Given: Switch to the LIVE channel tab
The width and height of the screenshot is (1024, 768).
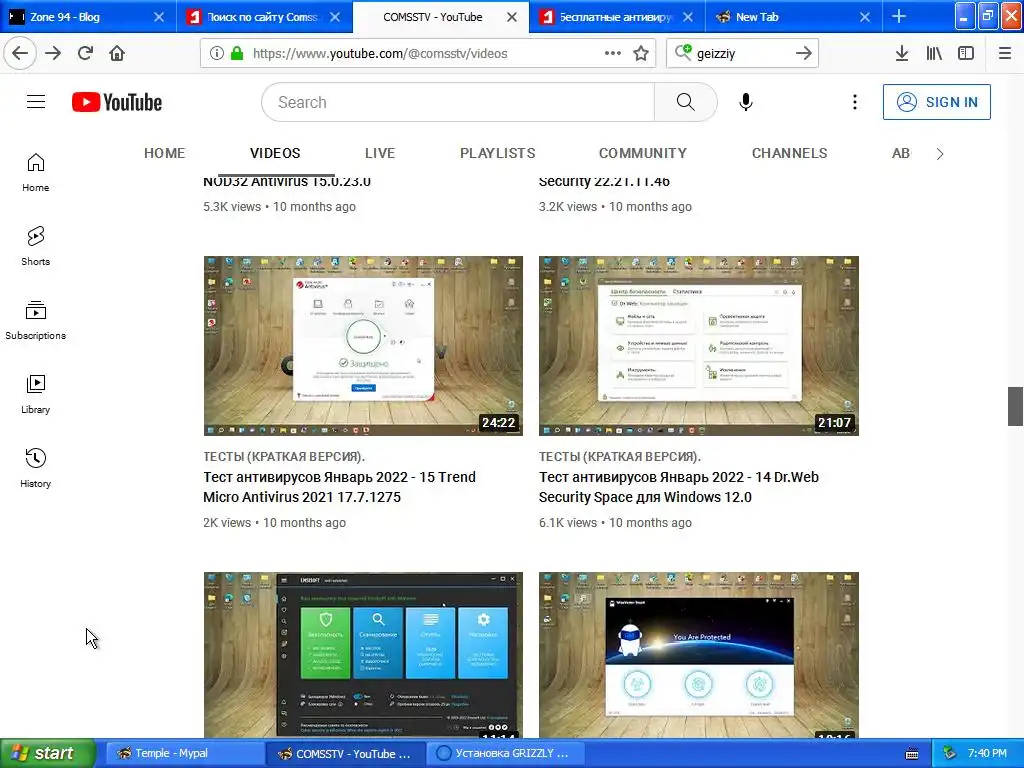Looking at the screenshot, I should pos(380,153).
